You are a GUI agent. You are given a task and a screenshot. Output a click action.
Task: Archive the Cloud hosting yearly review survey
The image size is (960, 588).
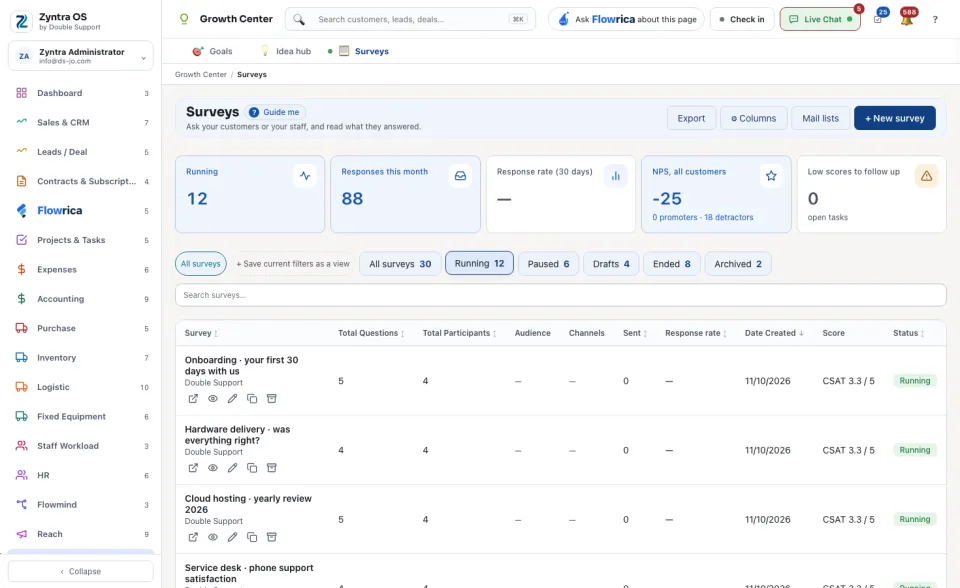pyautogui.click(x=272, y=537)
